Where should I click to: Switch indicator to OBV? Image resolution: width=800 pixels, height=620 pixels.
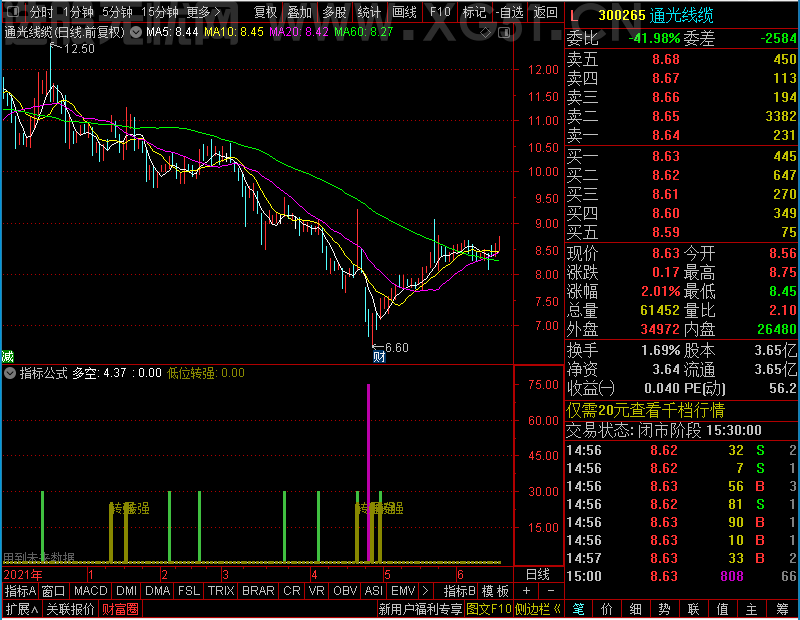click(x=345, y=591)
